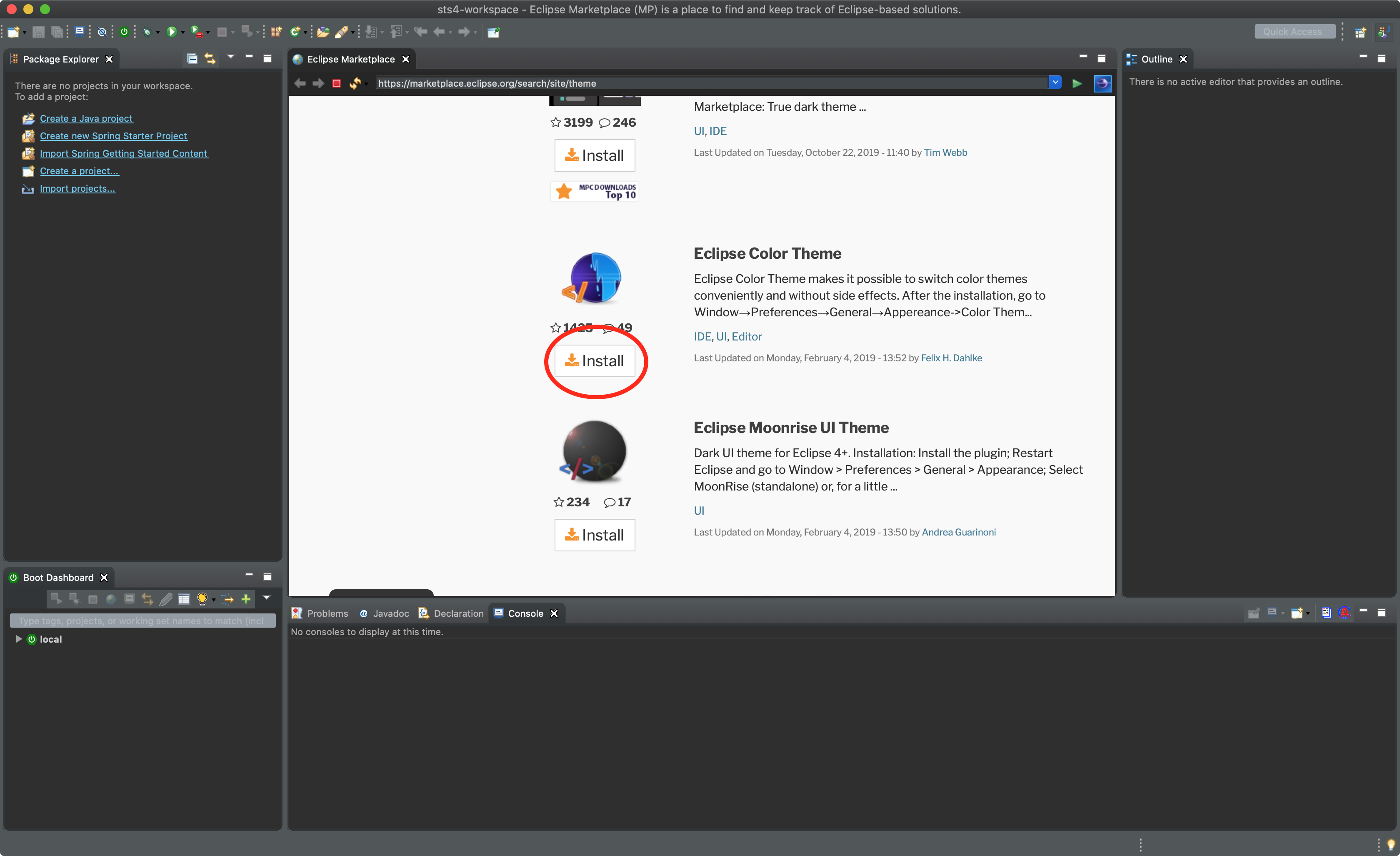Click the red Stop button in browser bar
The height and width of the screenshot is (856, 1400).
pyautogui.click(x=336, y=83)
